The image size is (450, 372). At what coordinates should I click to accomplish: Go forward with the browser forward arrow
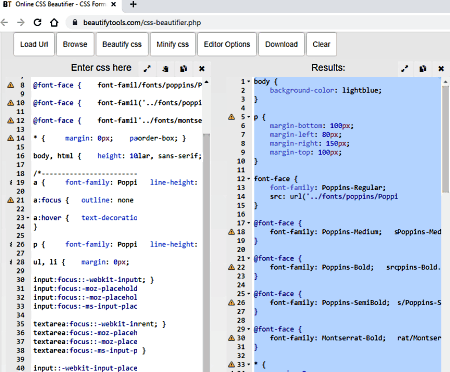(21, 23)
